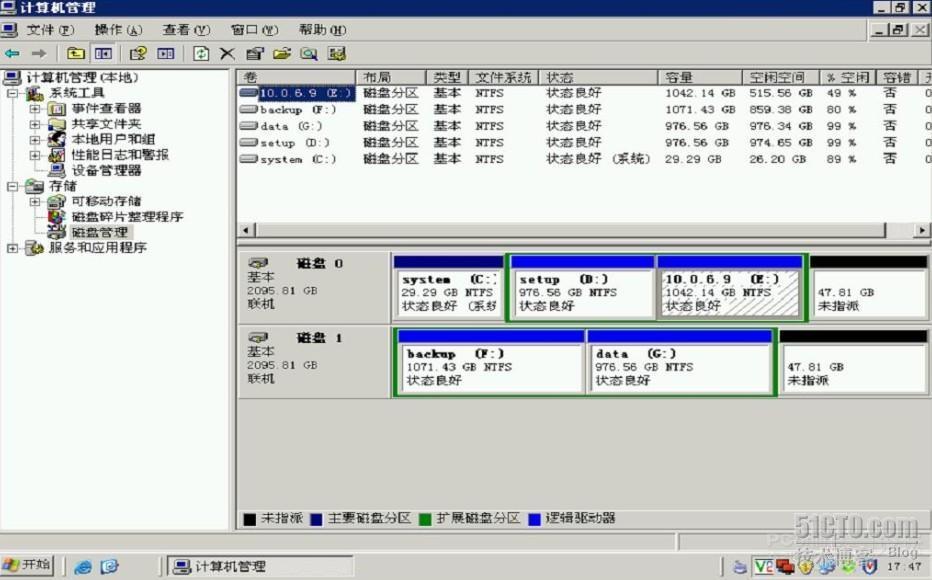Image resolution: width=932 pixels, height=580 pixels.
Task: Open the 查看(V) menu
Action: (x=186, y=30)
